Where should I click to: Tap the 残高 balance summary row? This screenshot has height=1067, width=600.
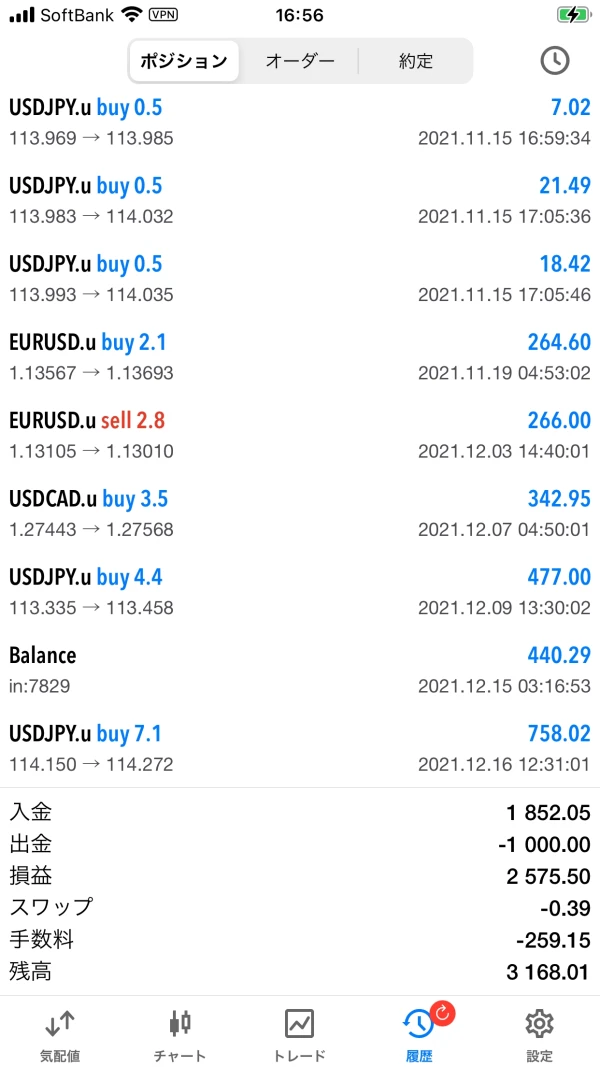300,971
